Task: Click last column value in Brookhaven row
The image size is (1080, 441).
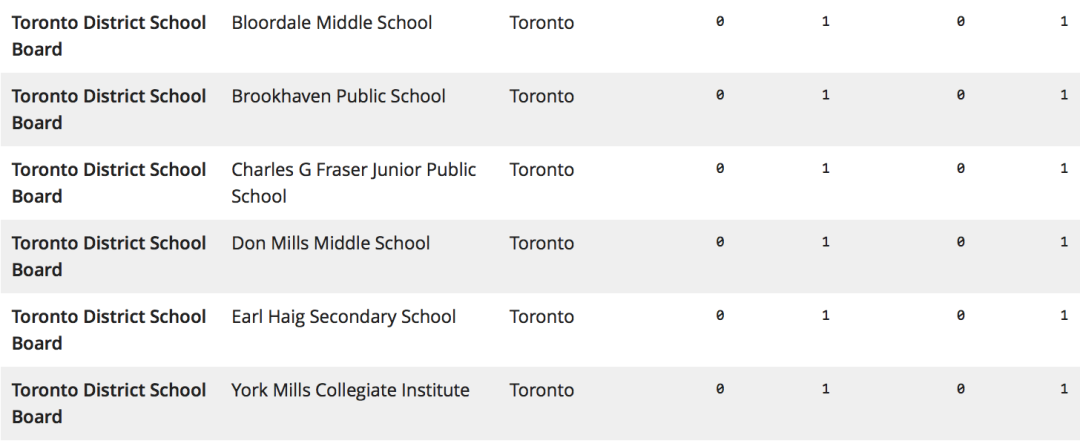Action: point(1064,95)
